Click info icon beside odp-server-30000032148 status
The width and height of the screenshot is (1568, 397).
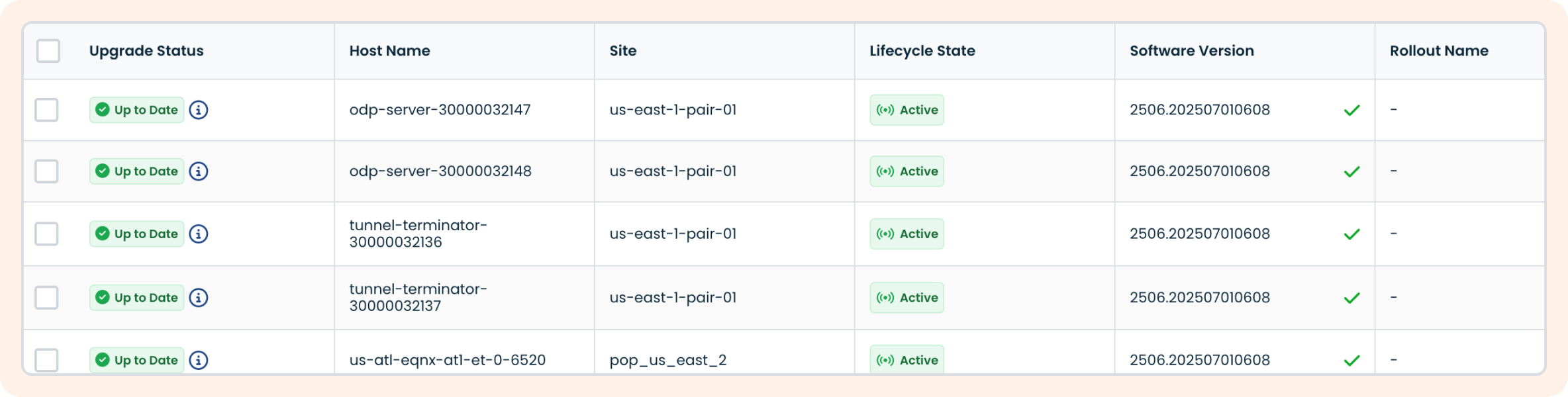click(199, 171)
